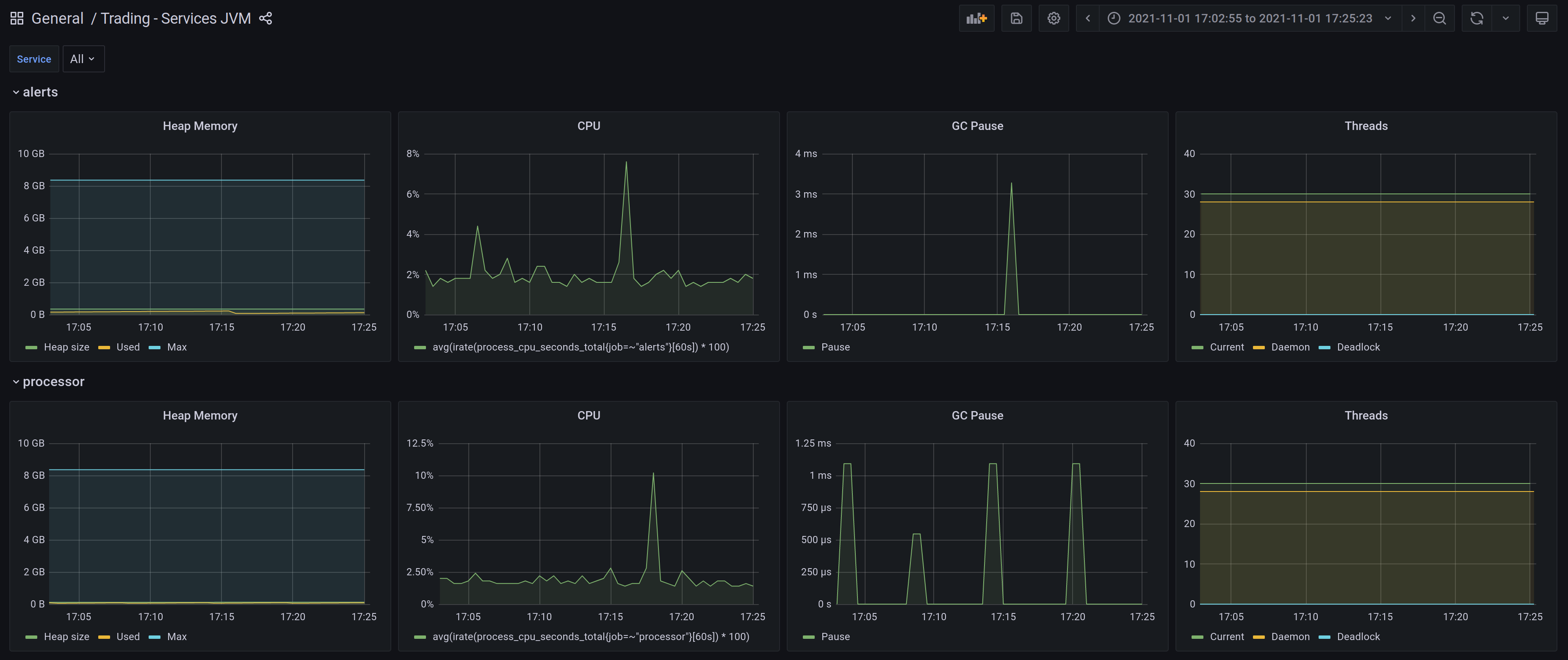Screen dimensions: 1568x660
Task: Click the Add panel icon
Action: 976,18
